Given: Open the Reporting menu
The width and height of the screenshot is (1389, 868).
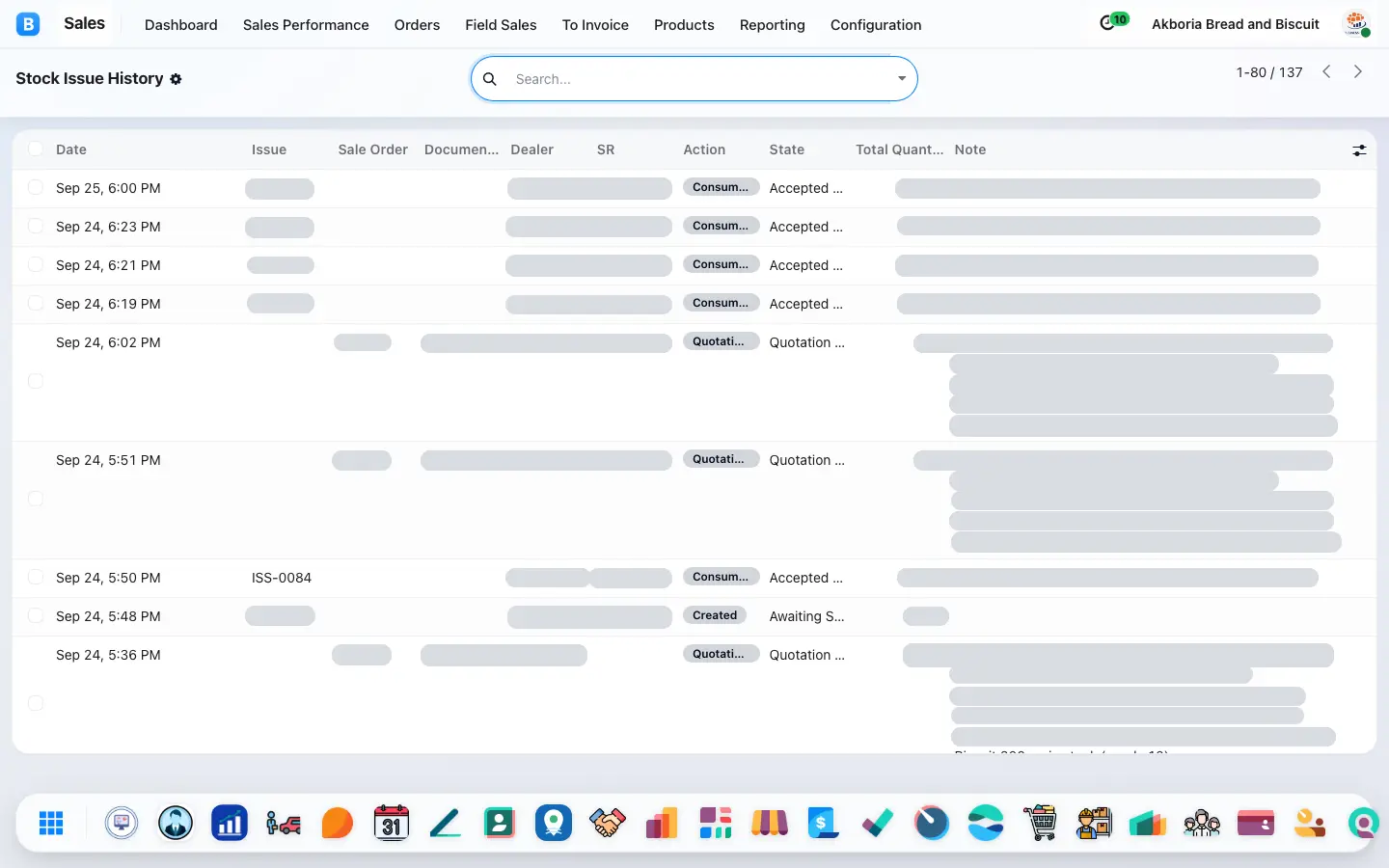Looking at the screenshot, I should tap(772, 25).
